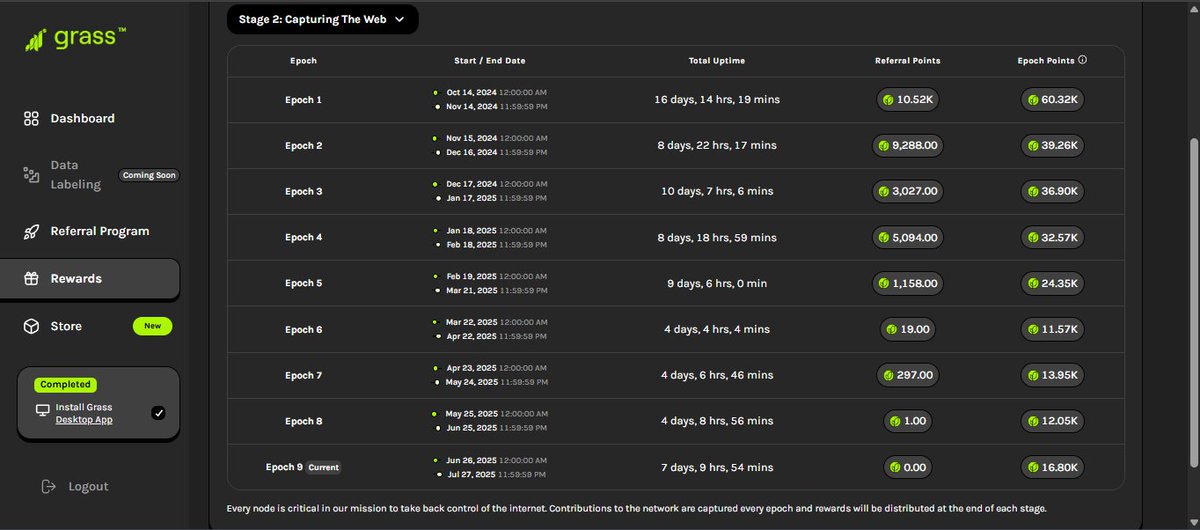Click the grass icon beside 3,027.00
Image resolution: width=1200 pixels, height=530 pixels.
(x=883, y=191)
